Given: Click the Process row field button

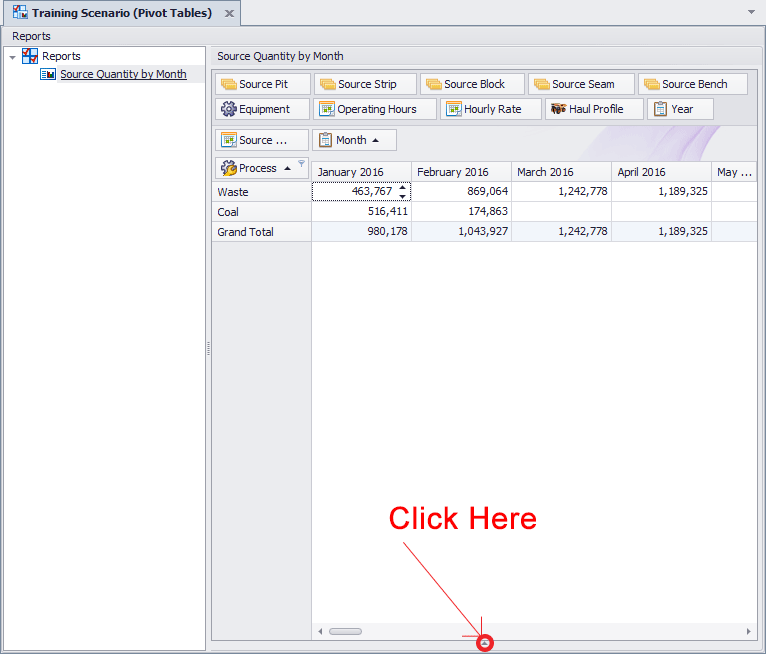Looking at the screenshot, I should tap(262, 168).
